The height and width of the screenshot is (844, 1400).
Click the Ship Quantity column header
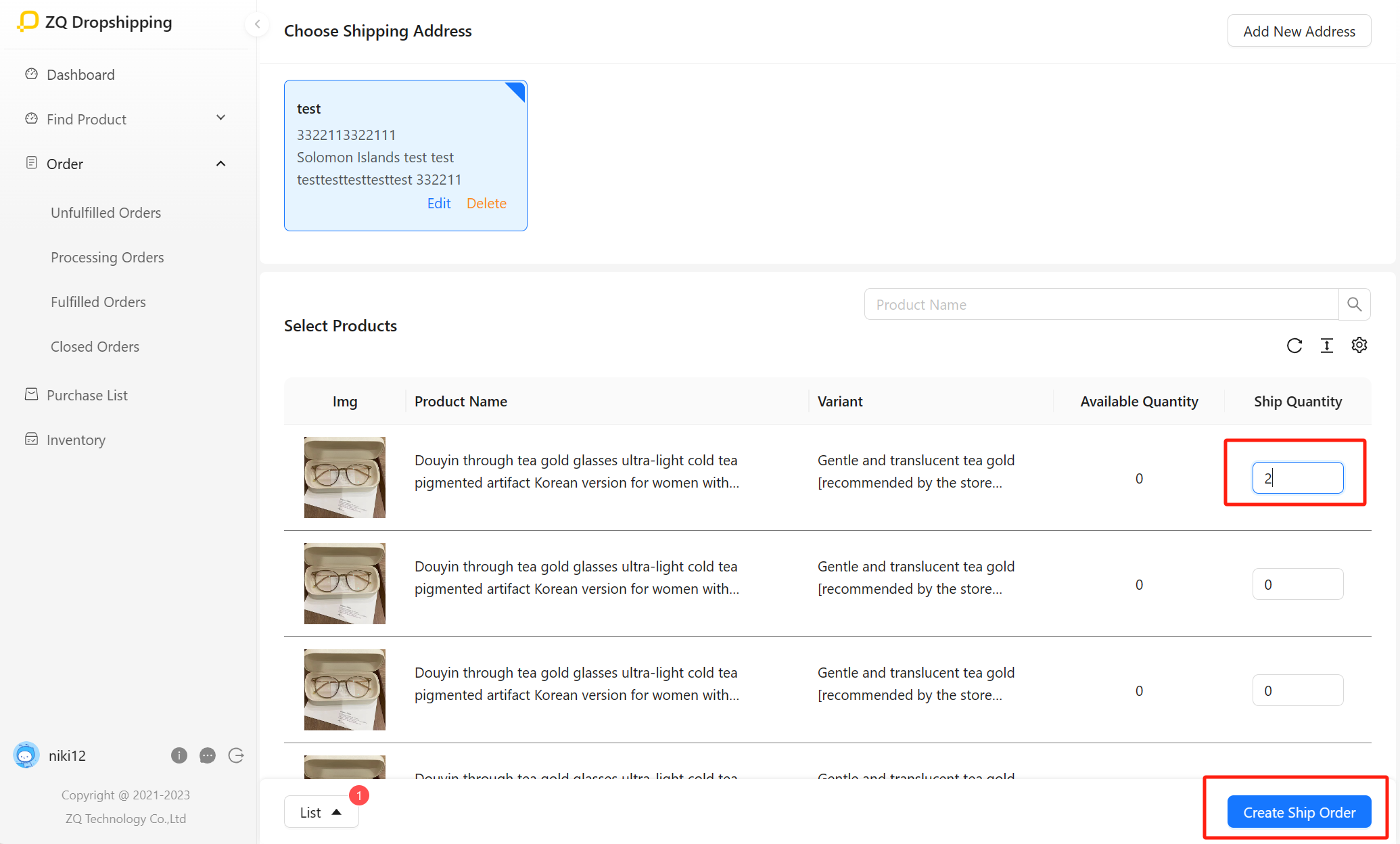1297,402
